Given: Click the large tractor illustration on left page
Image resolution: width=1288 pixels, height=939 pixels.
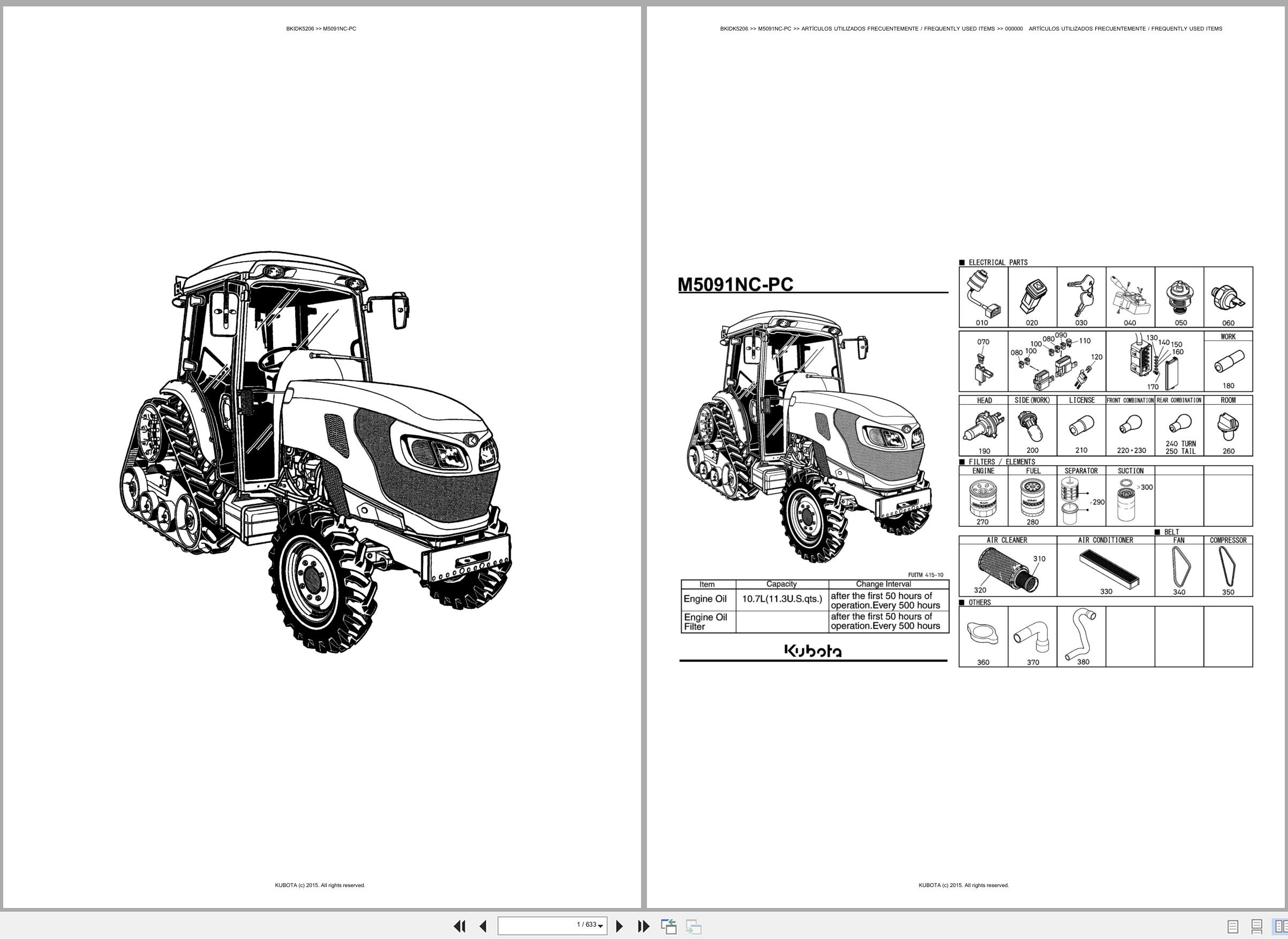Looking at the screenshot, I should point(315,452).
